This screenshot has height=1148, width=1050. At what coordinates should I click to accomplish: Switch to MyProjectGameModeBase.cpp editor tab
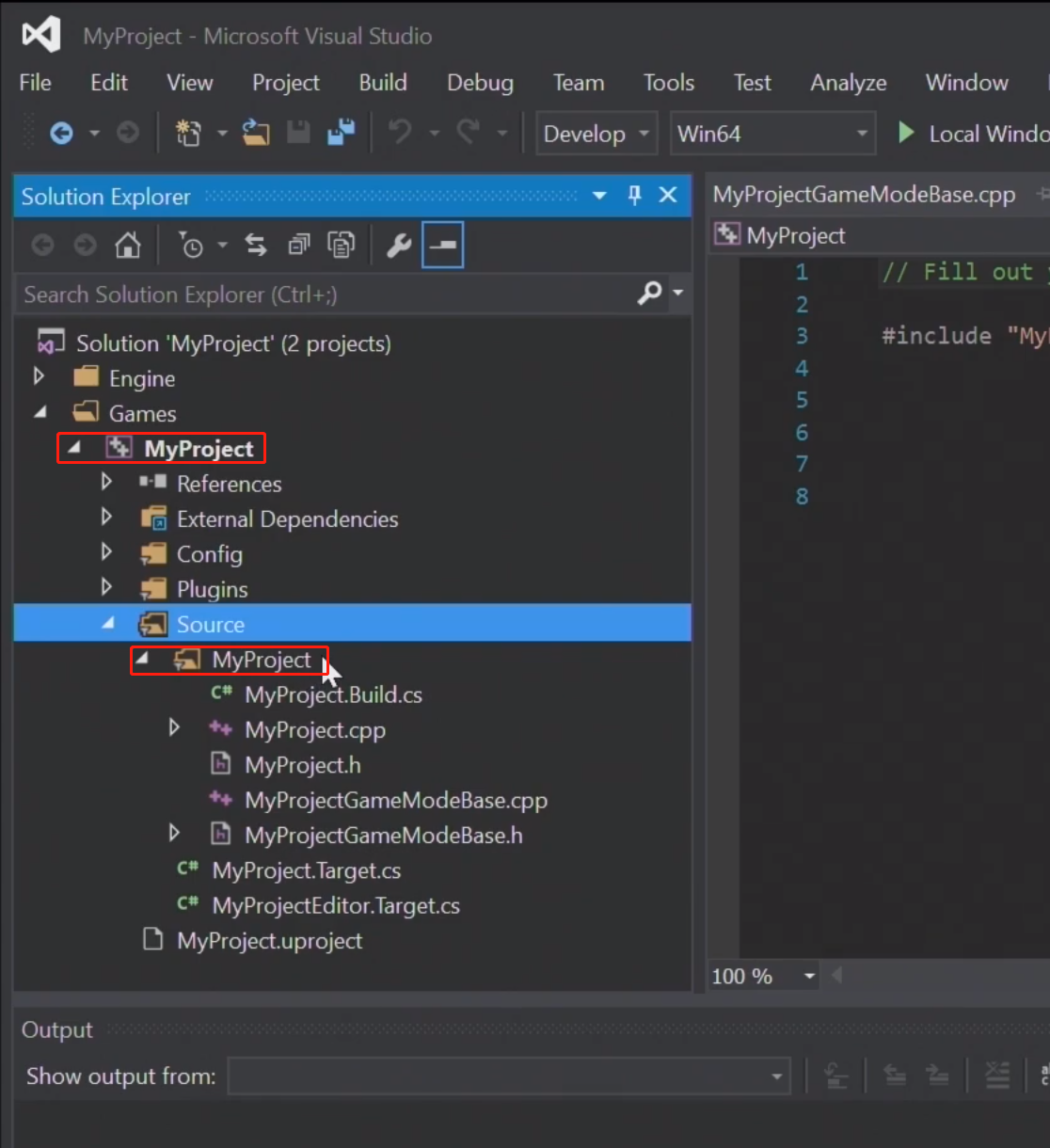tap(864, 195)
